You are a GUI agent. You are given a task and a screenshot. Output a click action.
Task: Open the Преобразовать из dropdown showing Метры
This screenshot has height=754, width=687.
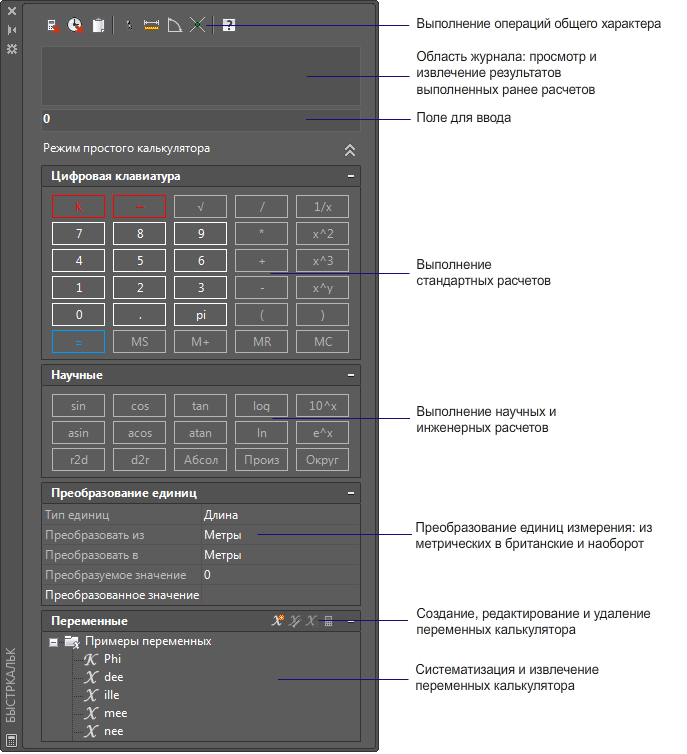coord(280,535)
